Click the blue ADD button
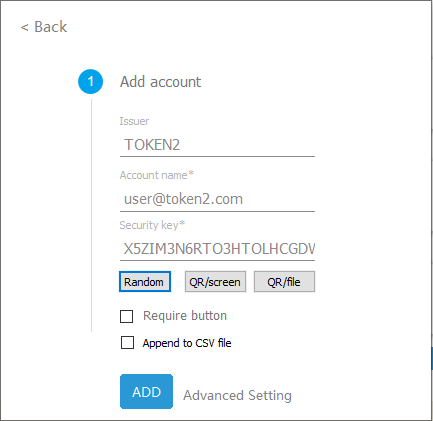Image resolution: width=433 pixels, height=421 pixels. [x=146, y=392]
